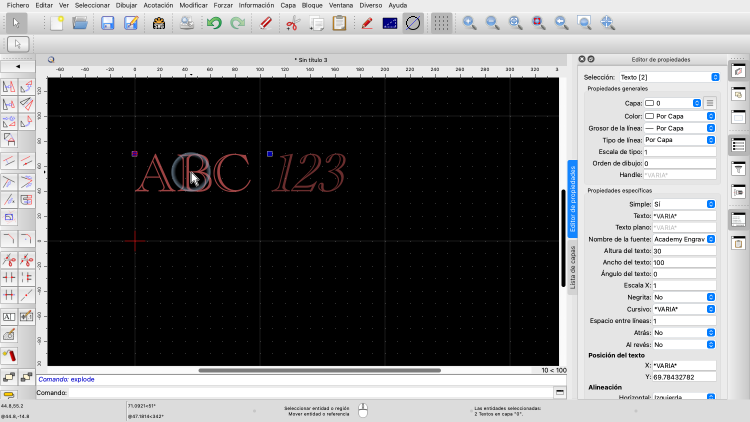Paste from clipboard icon in toolbar
Image resolution: width=750 pixels, height=422 pixels.
(339, 23)
